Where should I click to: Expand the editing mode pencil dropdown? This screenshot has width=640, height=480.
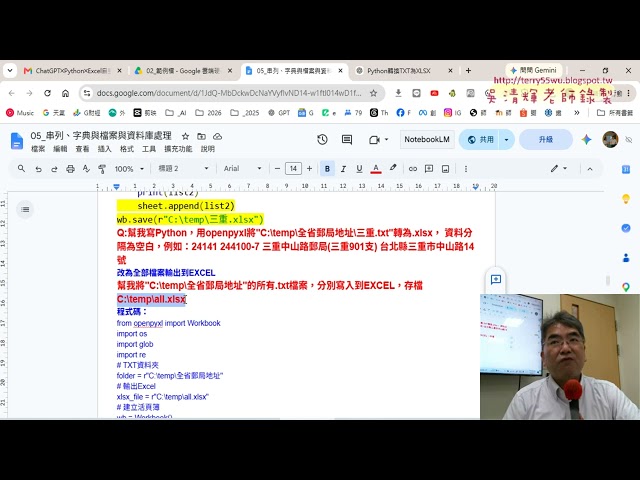click(x=559, y=169)
